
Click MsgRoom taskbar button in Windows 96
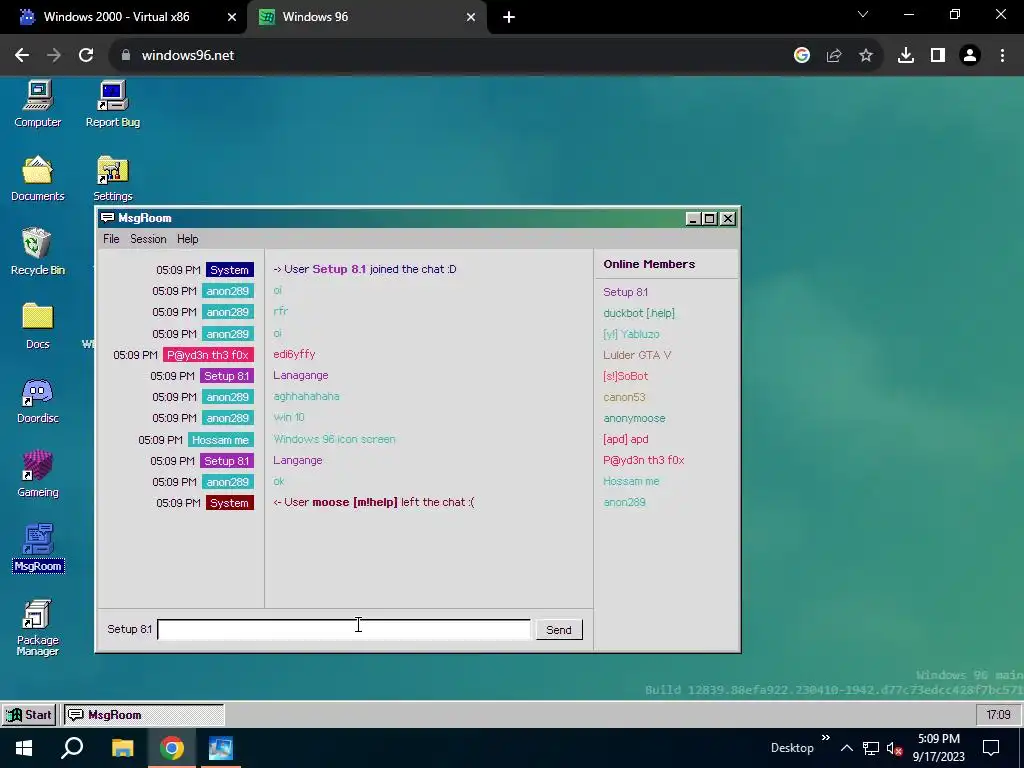144,714
